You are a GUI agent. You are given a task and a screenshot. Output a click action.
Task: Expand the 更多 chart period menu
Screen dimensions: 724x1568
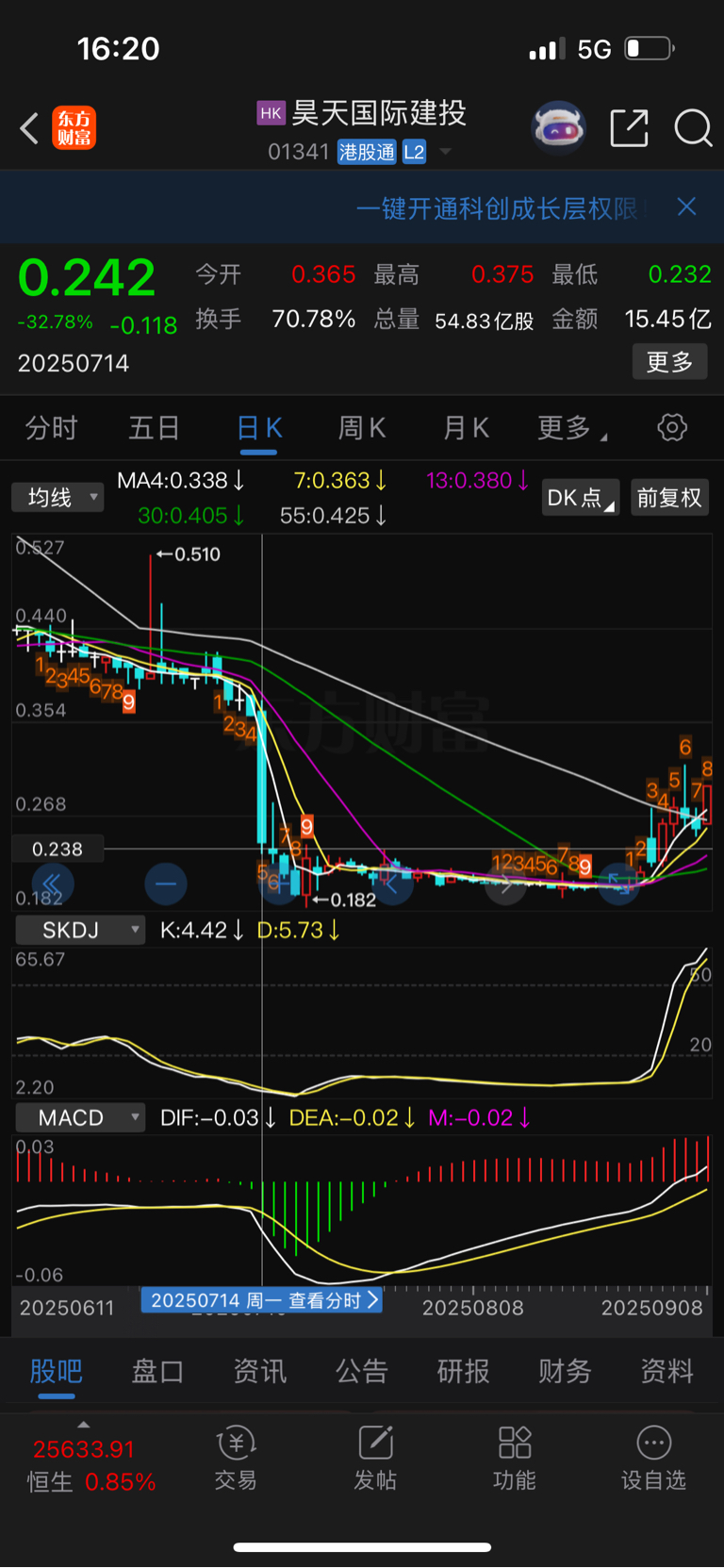tap(573, 428)
